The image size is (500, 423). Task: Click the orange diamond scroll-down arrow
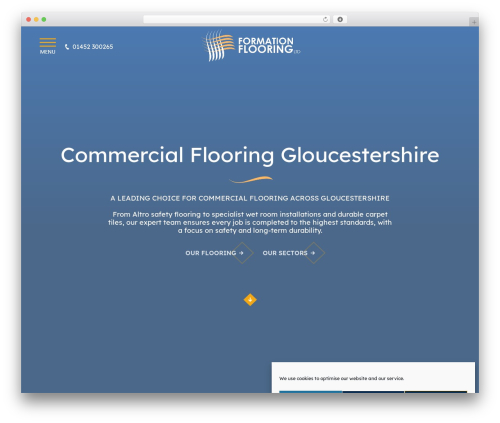pyautogui.click(x=250, y=300)
